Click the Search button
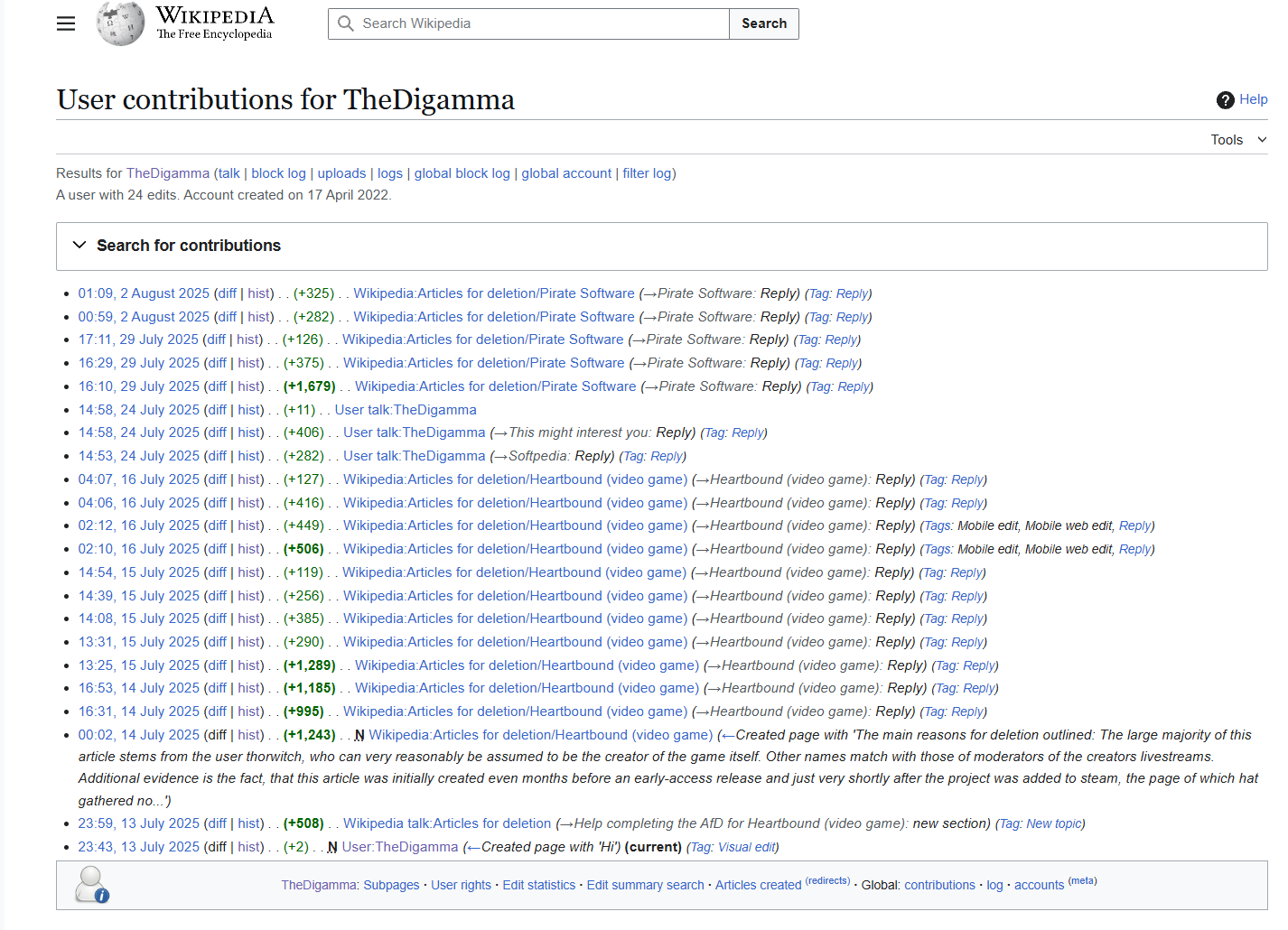The image size is (1288, 930). tap(764, 23)
